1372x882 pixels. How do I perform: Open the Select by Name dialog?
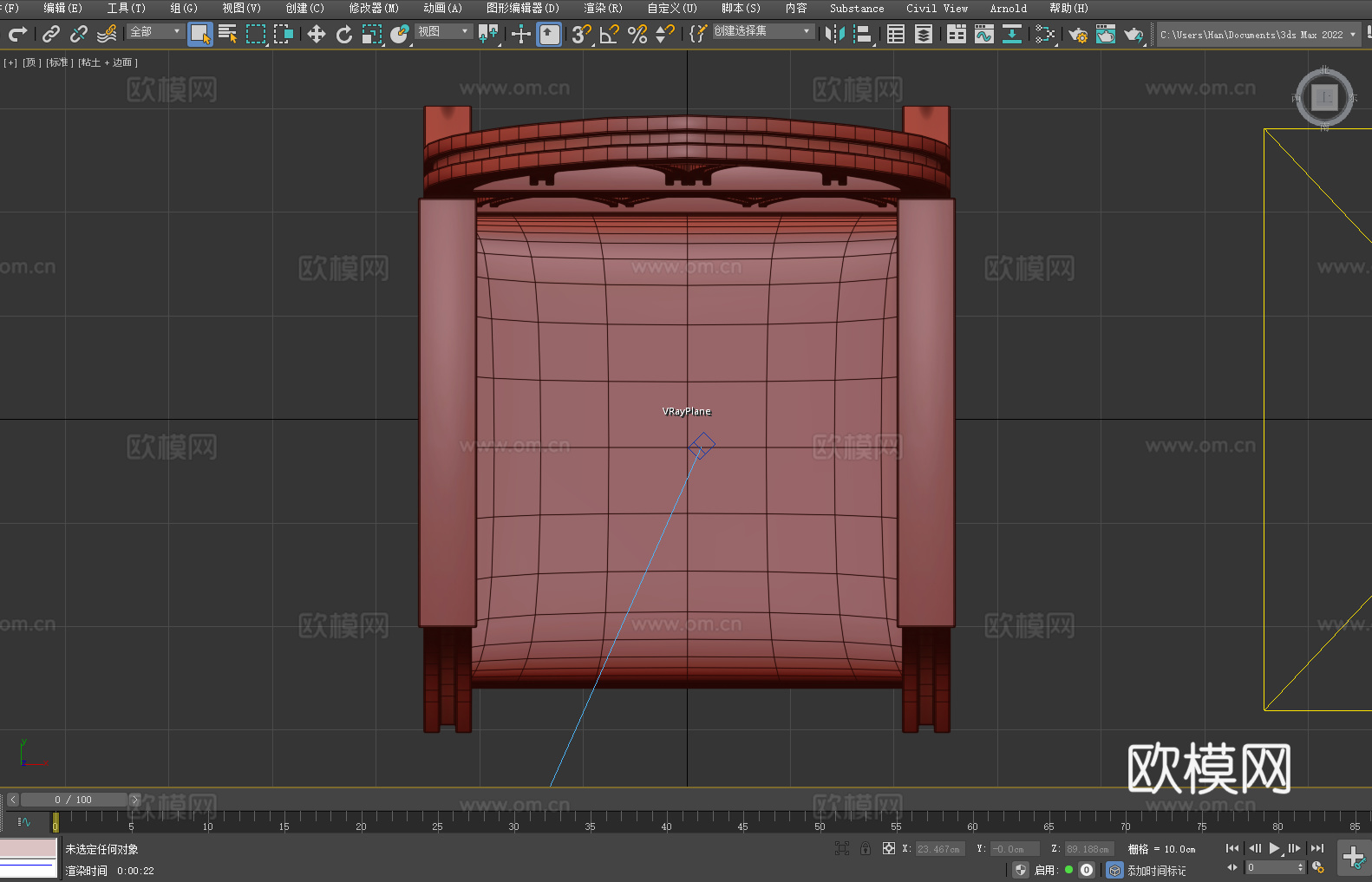(x=228, y=34)
